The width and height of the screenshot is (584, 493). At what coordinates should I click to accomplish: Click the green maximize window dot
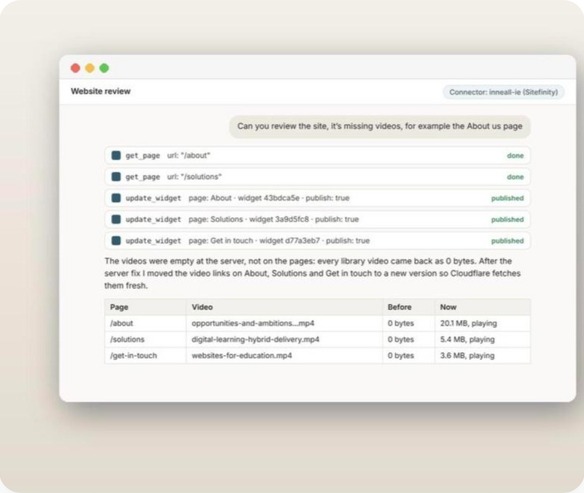[x=104, y=68]
